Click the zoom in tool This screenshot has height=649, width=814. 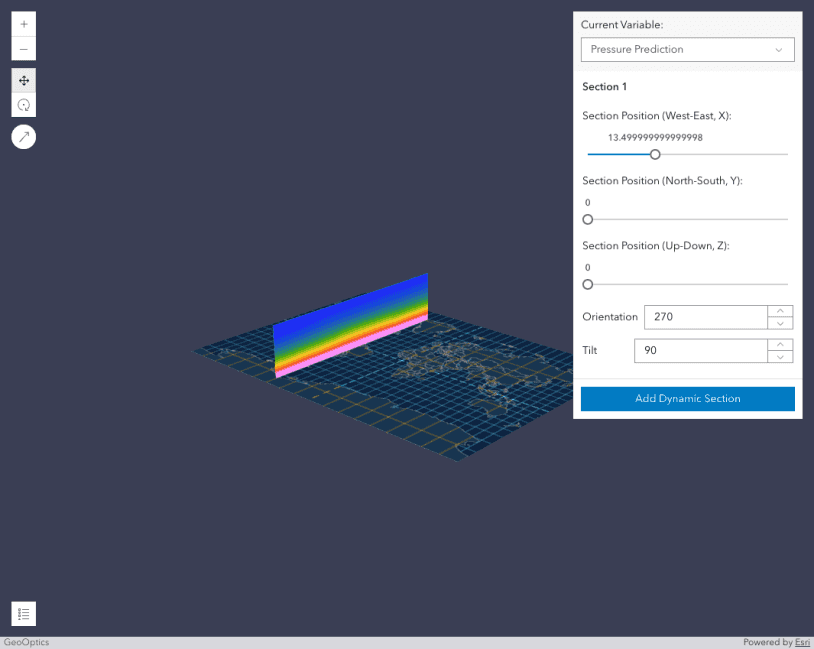pyautogui.click(x=23, y=22)
